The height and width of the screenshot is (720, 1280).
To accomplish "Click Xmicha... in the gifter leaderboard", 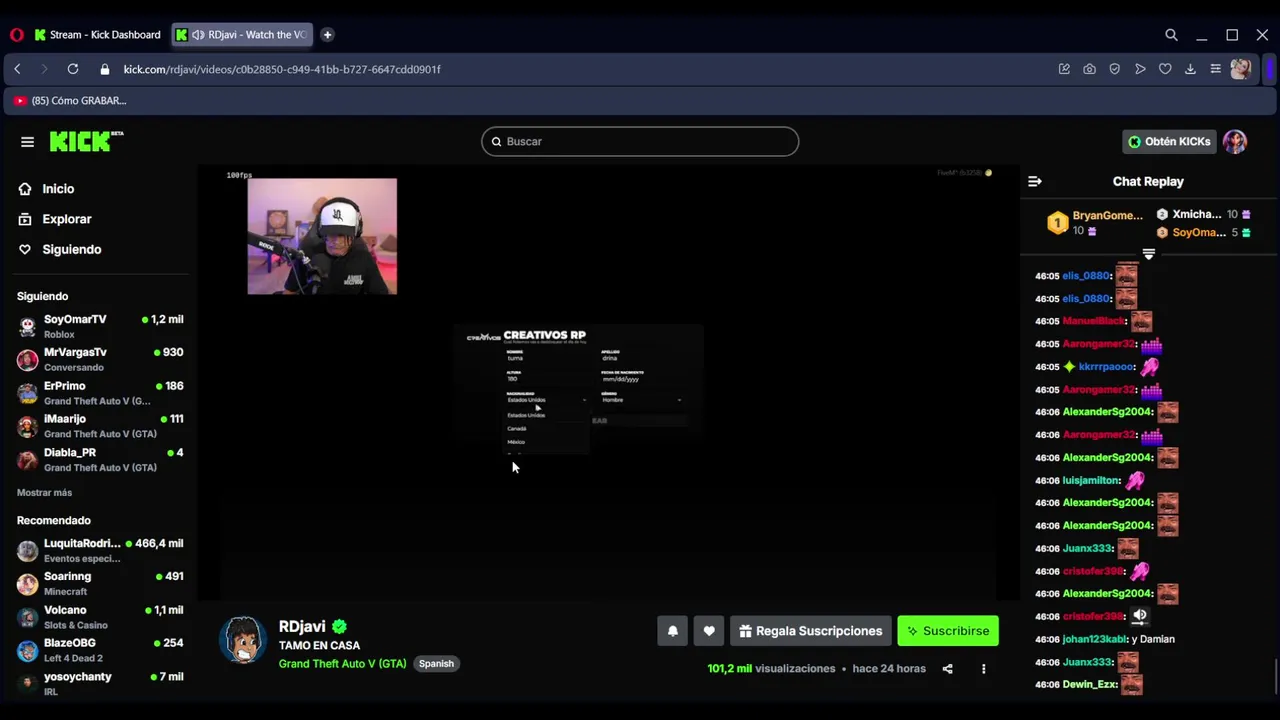I will 1197,214.
